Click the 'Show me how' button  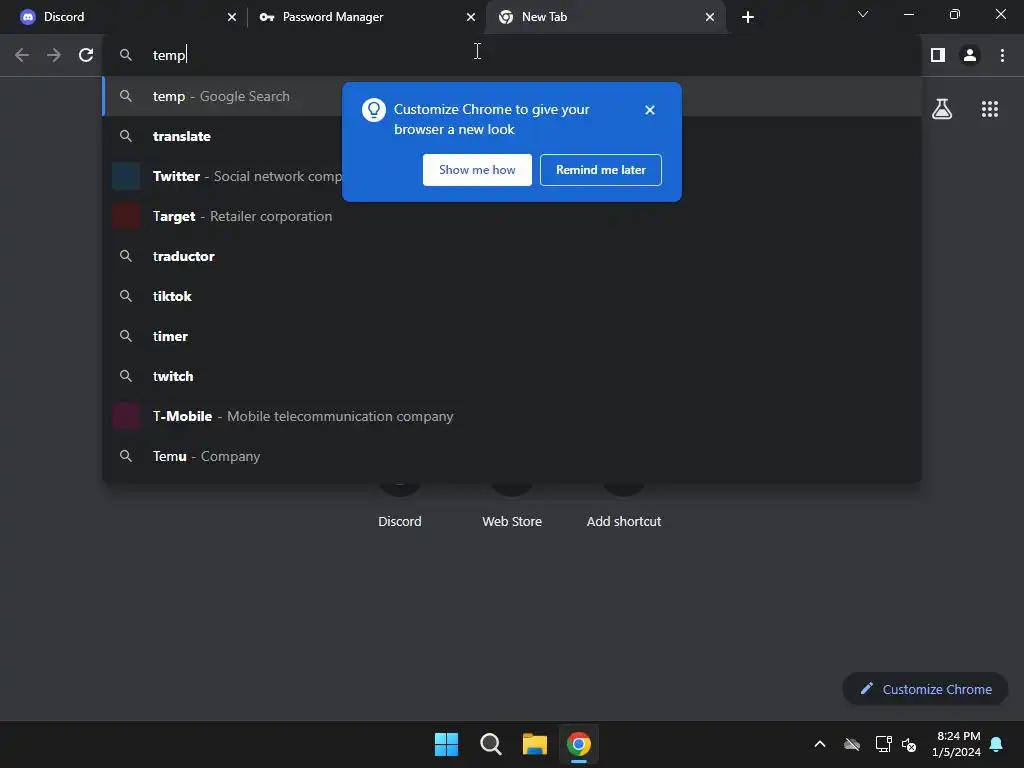click(477, 170)
